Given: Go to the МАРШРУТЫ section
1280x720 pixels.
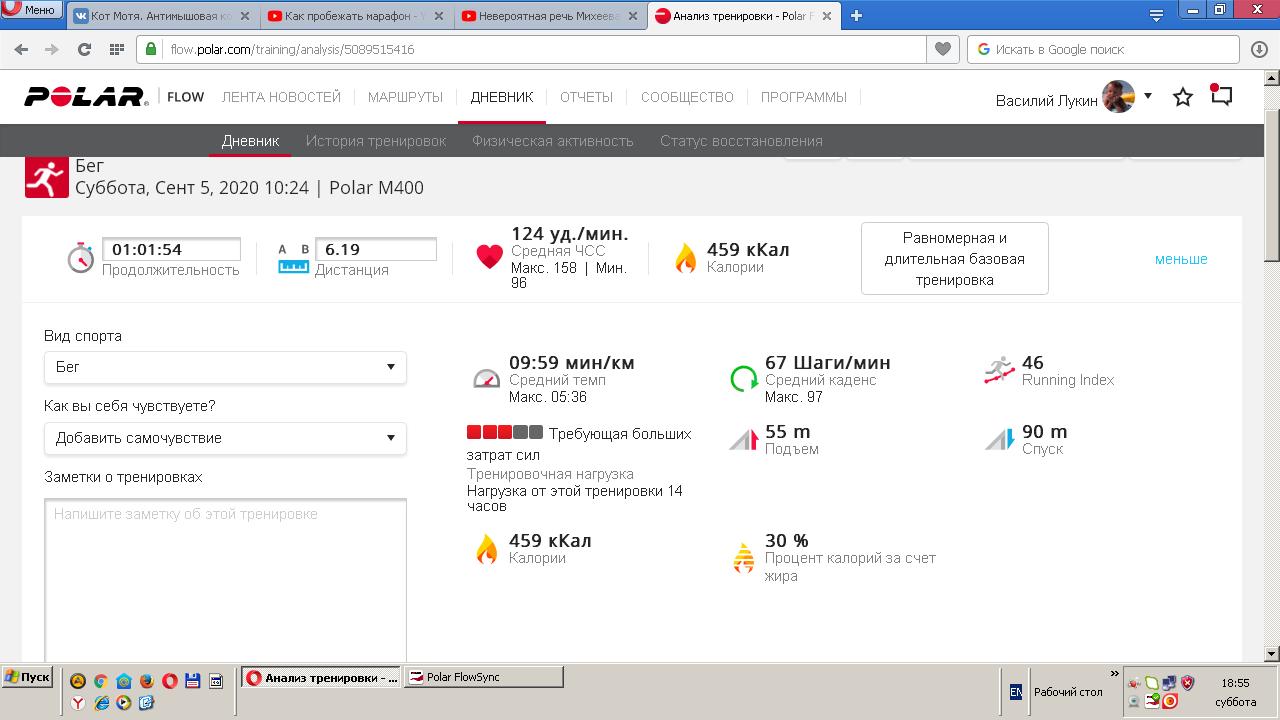Looking at the screenshot, I should click(405, 97).
